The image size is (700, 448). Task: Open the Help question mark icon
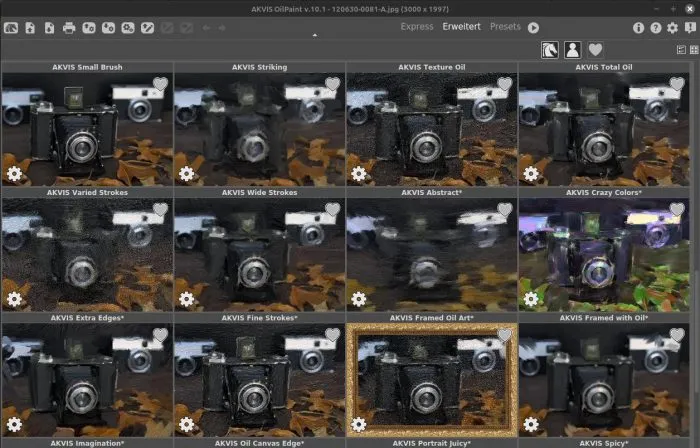(656, 28)
